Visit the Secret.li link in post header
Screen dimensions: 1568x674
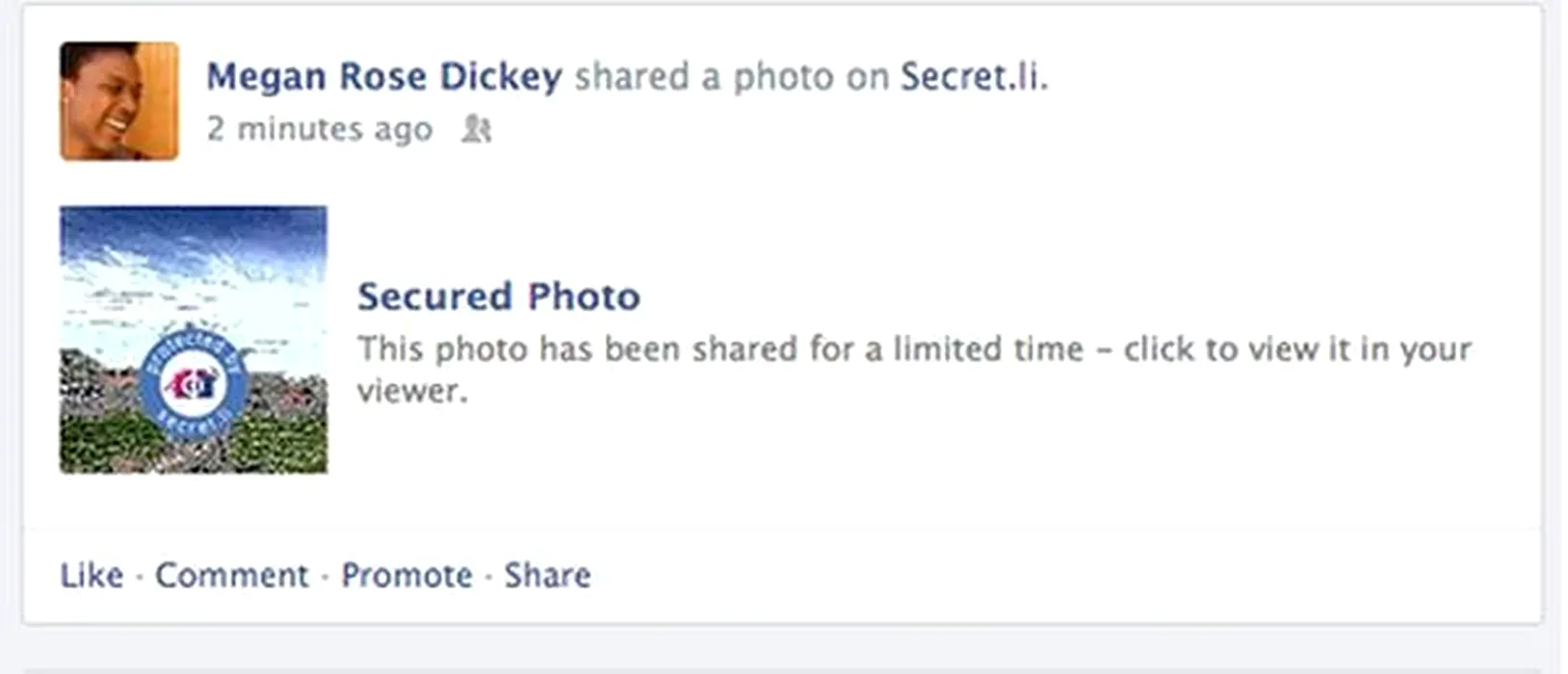(971, 77)
